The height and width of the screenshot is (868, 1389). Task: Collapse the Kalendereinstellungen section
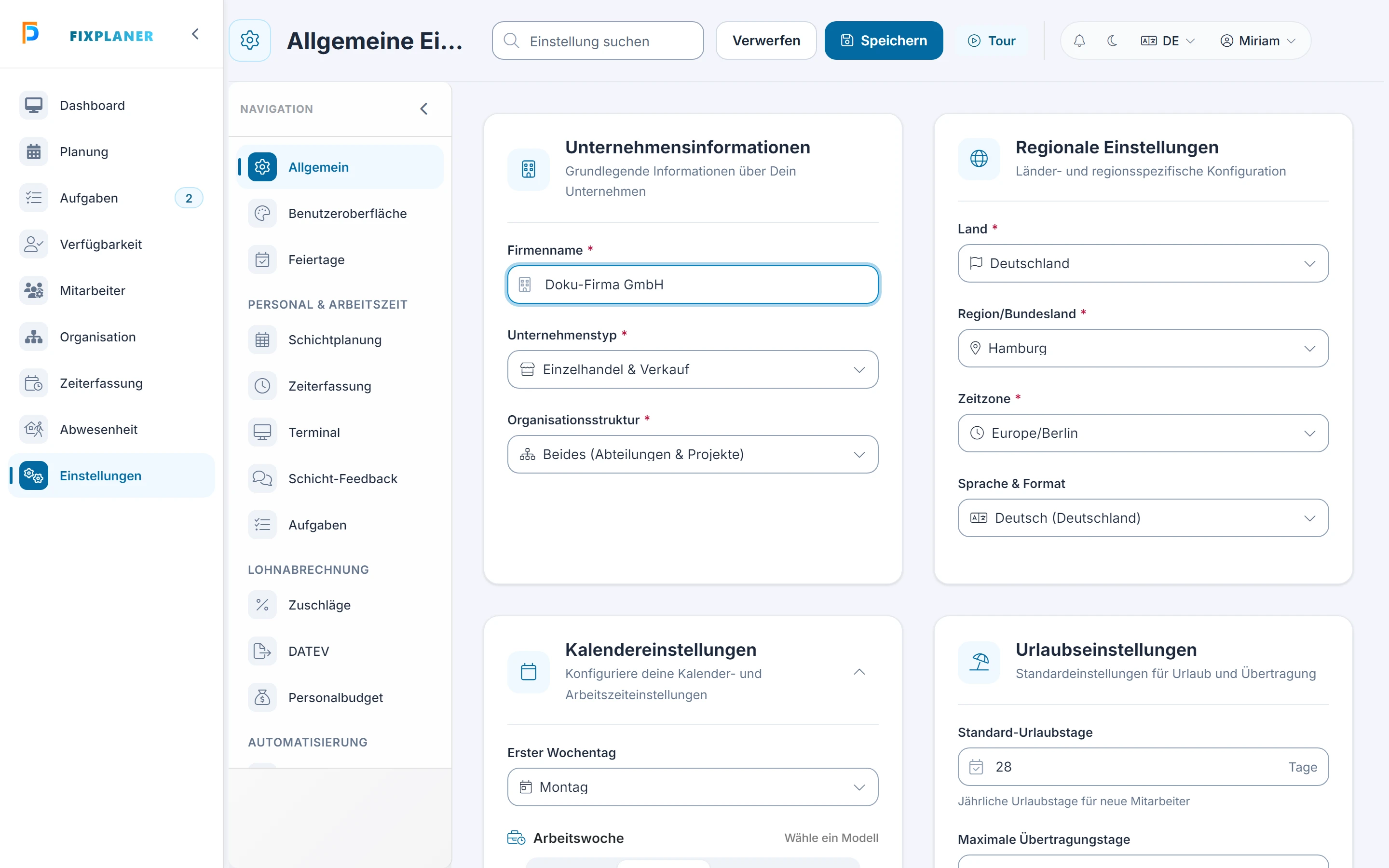858,672
